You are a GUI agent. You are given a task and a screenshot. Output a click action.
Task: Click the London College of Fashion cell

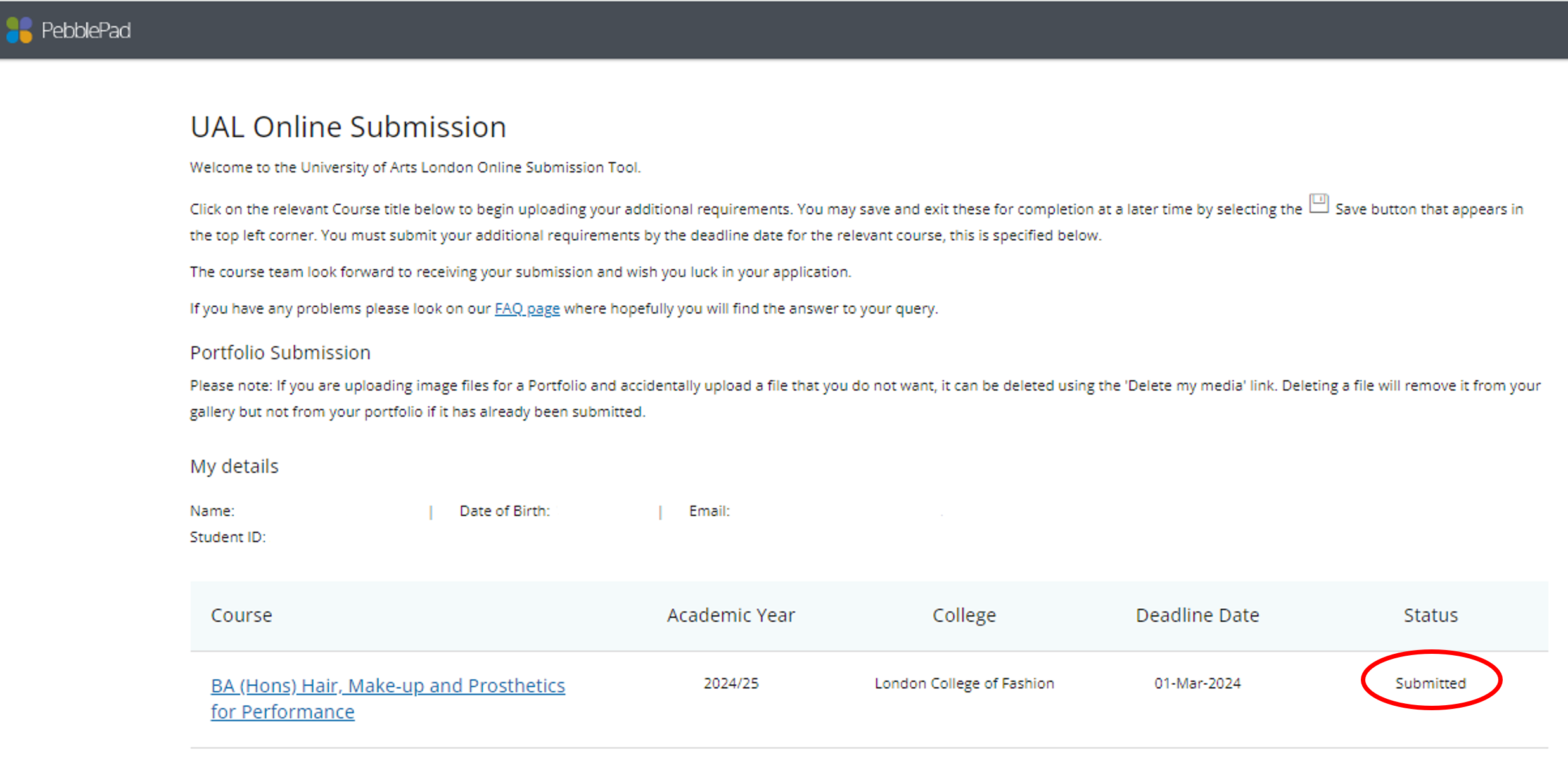pyautogui.click(x=964, y=684)
